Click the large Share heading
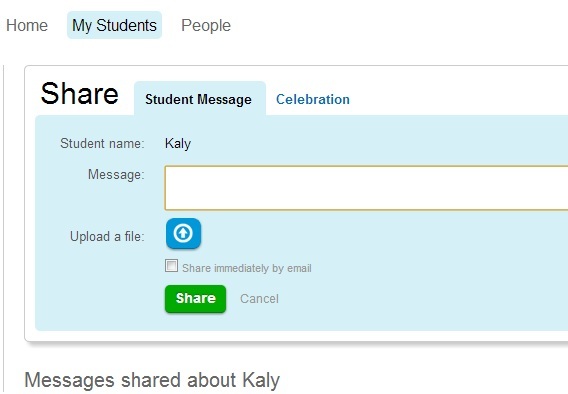 pos(79,93)
